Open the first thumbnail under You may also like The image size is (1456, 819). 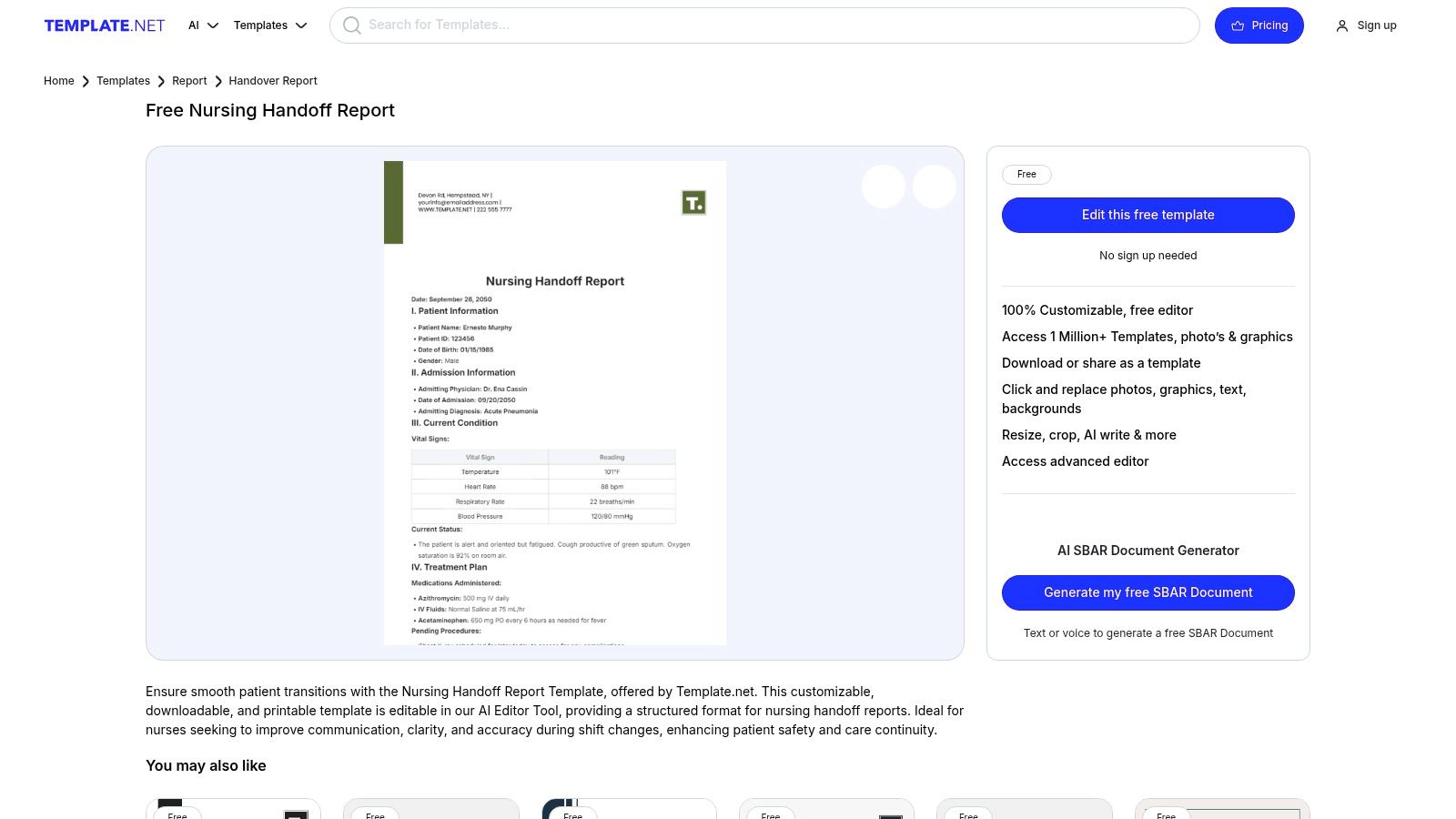[233, 808]
